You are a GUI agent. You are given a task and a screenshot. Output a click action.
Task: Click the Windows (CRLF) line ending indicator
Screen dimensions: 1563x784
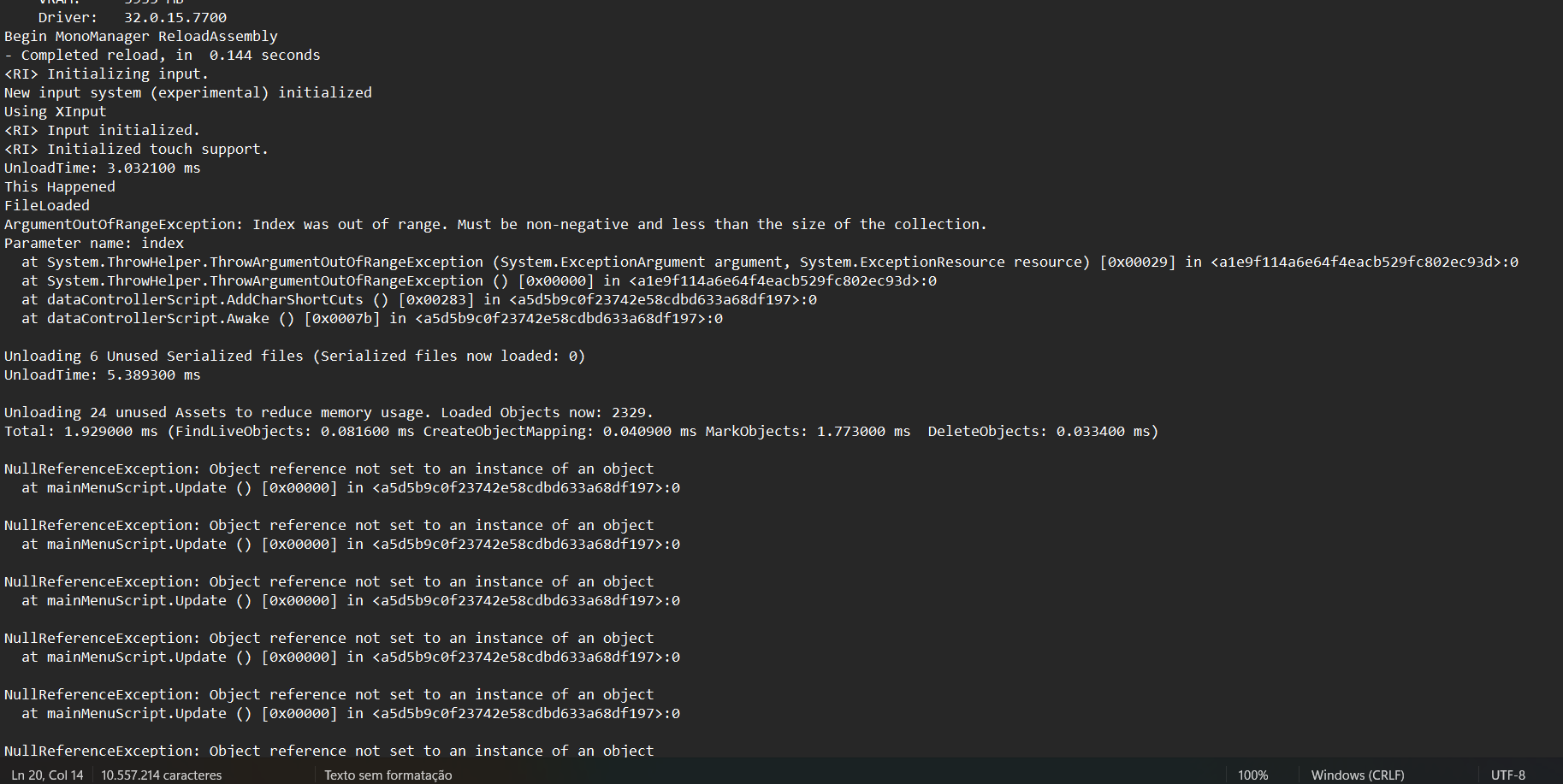click(x=1357, y=775)
